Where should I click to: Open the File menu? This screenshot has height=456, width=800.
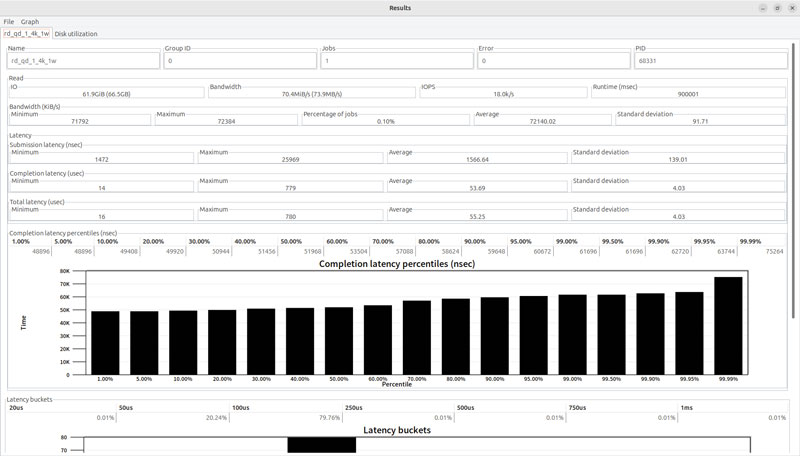coord(9,21)
